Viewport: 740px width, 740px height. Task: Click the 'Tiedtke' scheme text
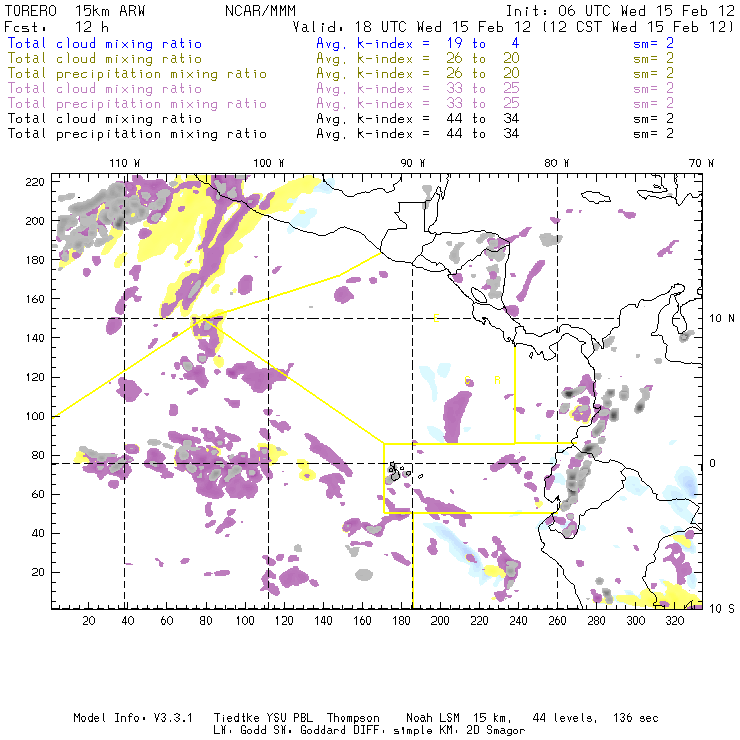[x=239, y=718]
